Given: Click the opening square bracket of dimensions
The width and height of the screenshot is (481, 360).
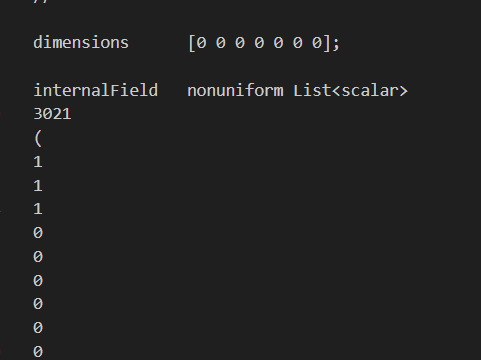Looking at the screenshot, I should (x=192, y=43).
